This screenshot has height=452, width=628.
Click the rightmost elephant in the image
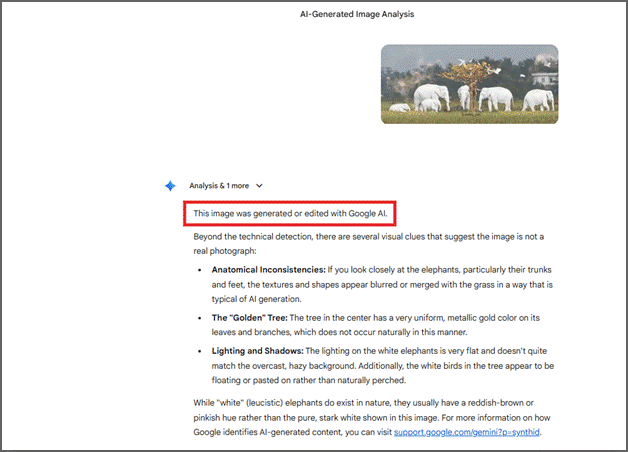coord(538,99)
